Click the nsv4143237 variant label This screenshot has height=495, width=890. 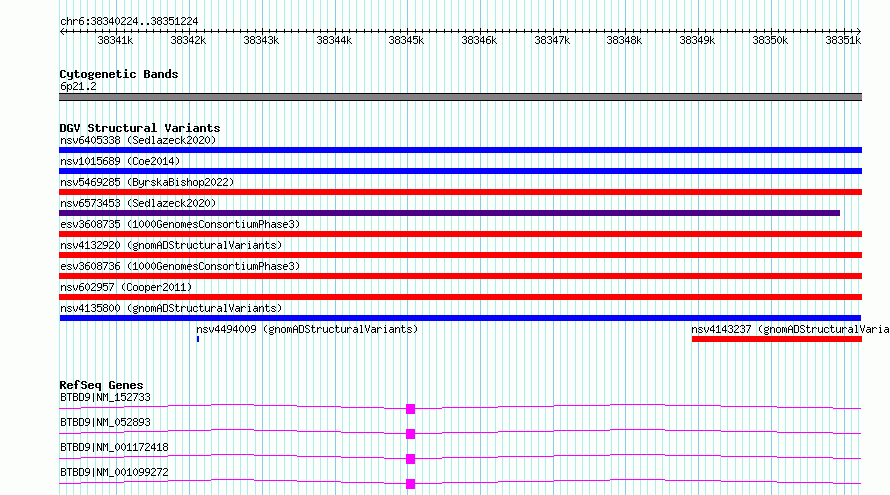[790, 329]
